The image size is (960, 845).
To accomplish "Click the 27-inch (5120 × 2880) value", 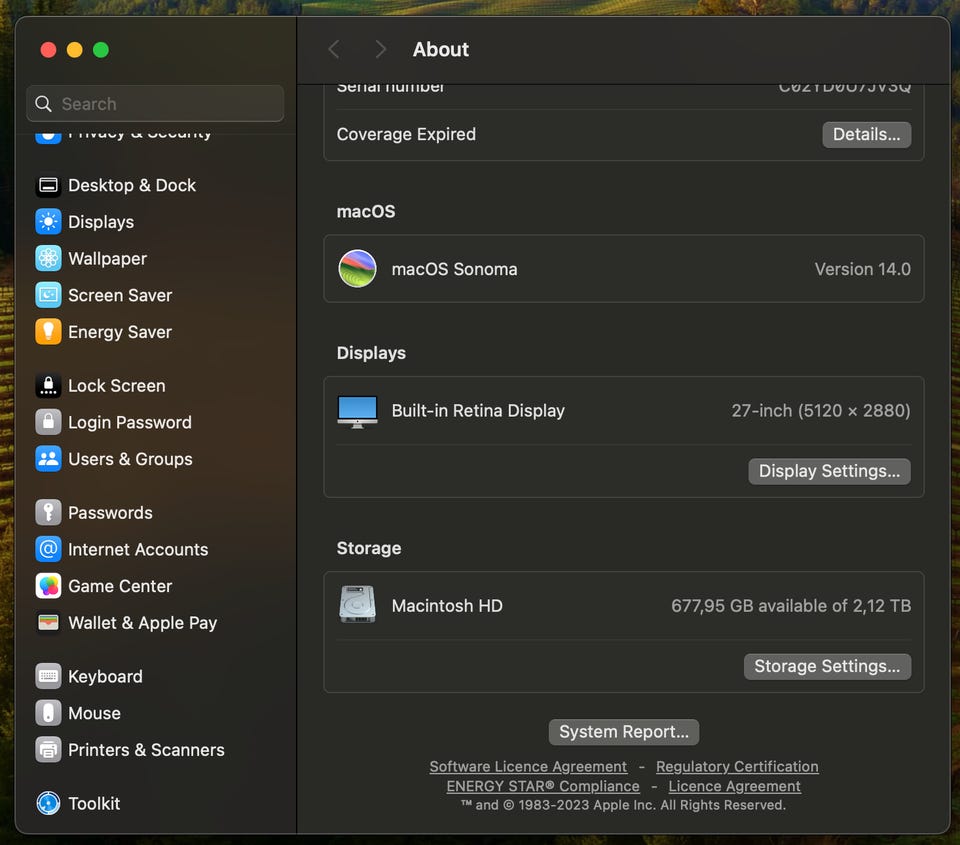I will [820, 411].
